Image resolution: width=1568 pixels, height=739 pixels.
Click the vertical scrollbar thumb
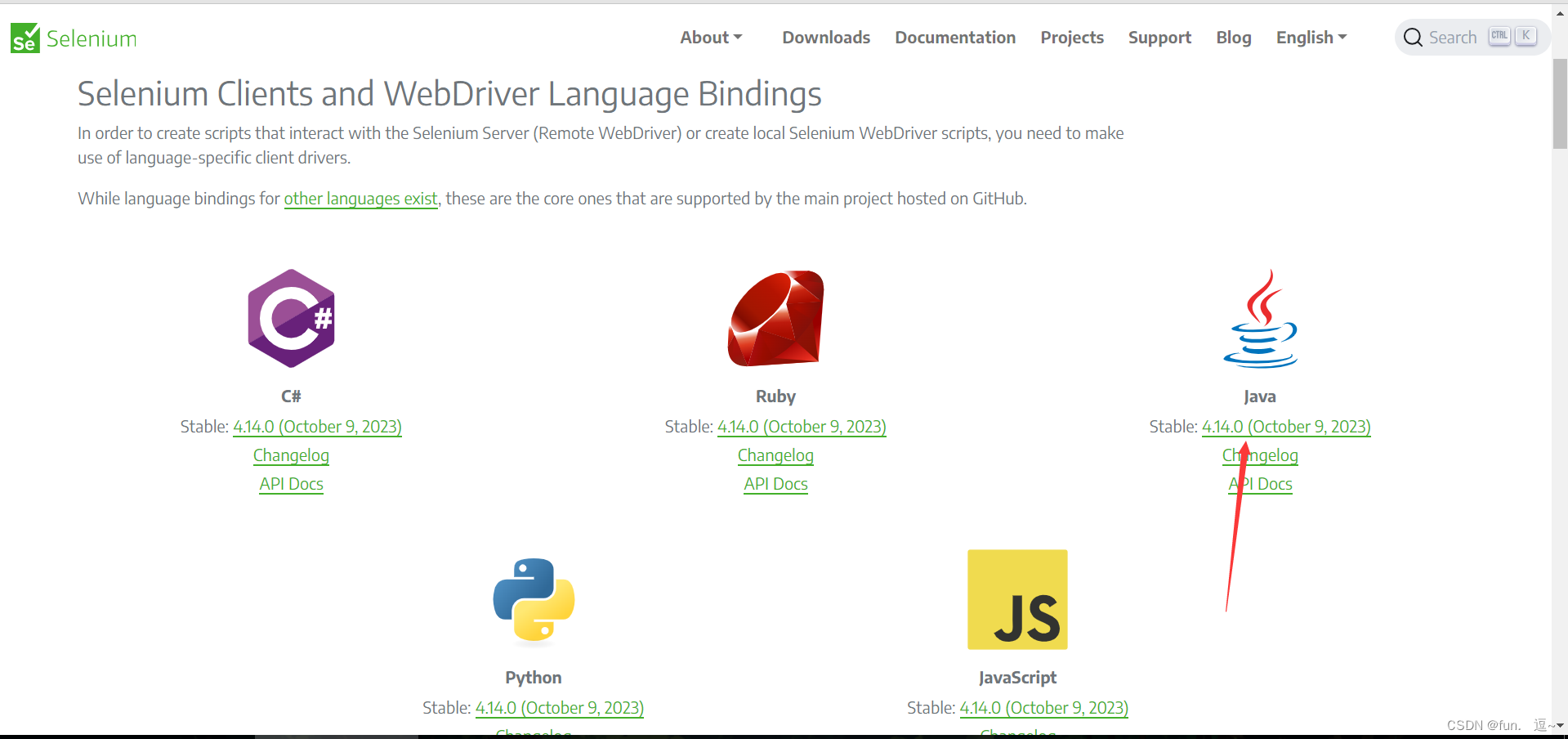1560,104
